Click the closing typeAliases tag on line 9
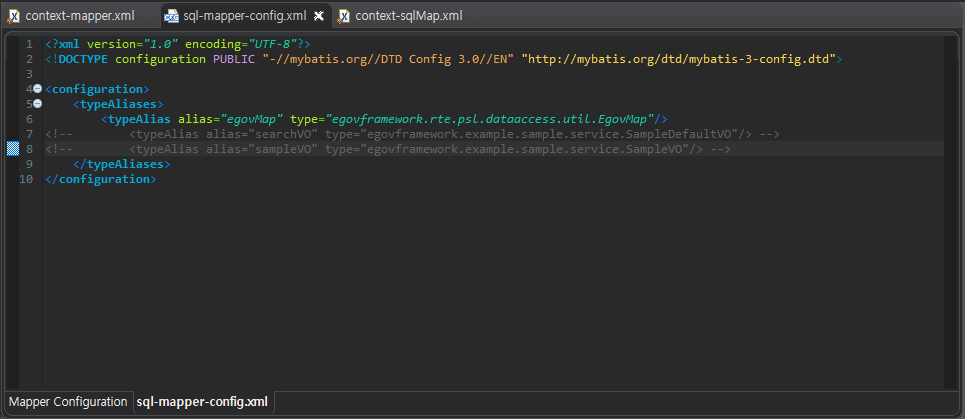965x419 pixels. pos(121,164)
